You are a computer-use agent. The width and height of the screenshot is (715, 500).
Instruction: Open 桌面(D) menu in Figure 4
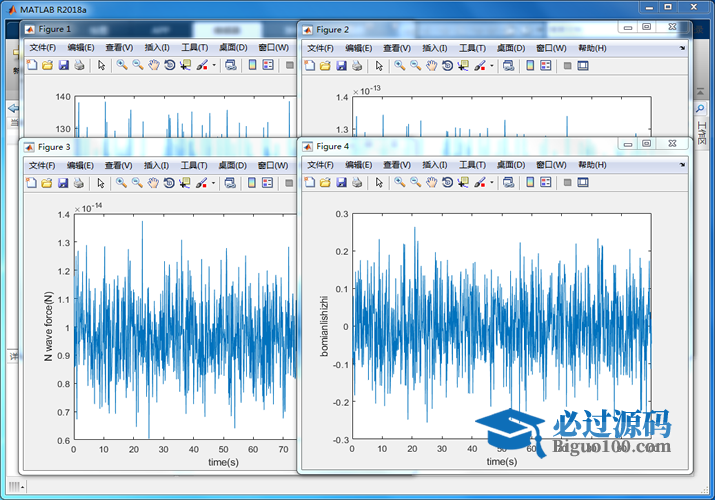tap(511, 165)
